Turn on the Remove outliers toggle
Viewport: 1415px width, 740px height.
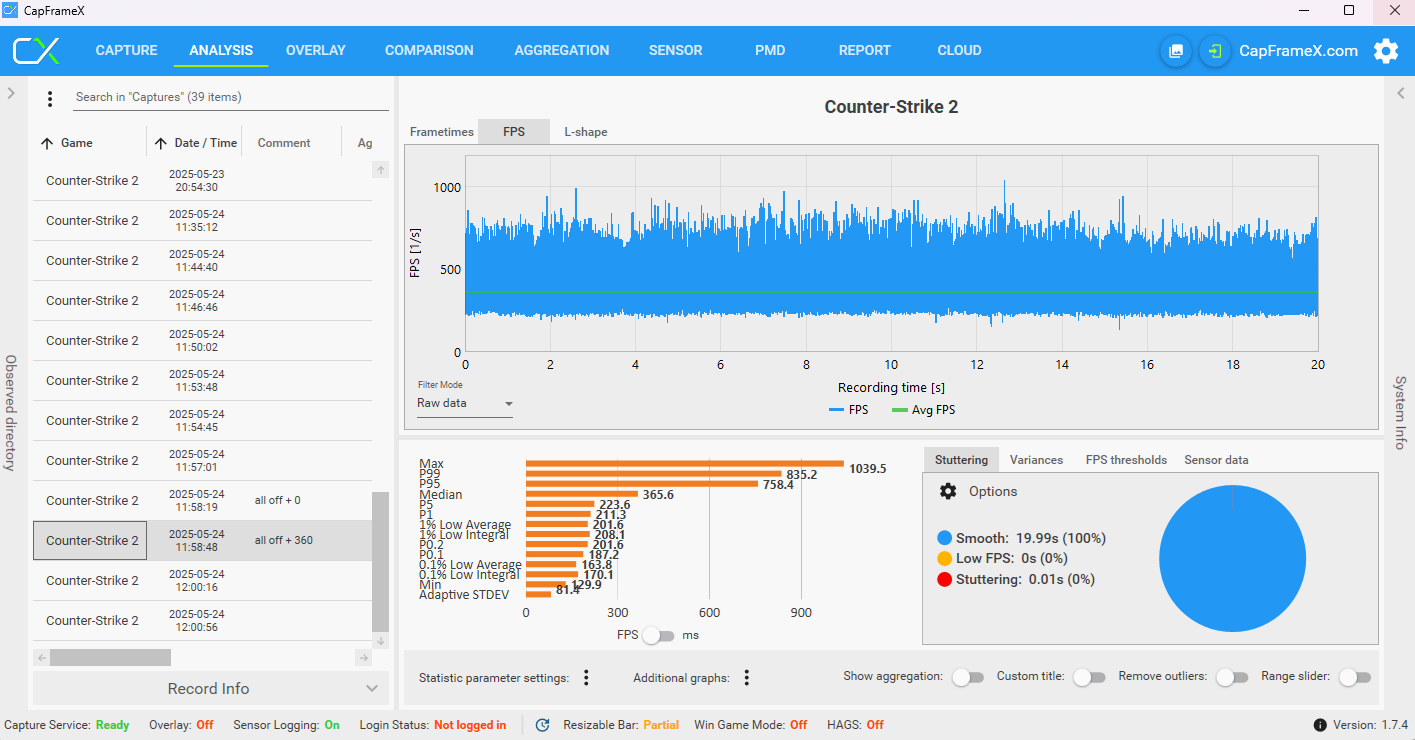(x=1232, y=677)
